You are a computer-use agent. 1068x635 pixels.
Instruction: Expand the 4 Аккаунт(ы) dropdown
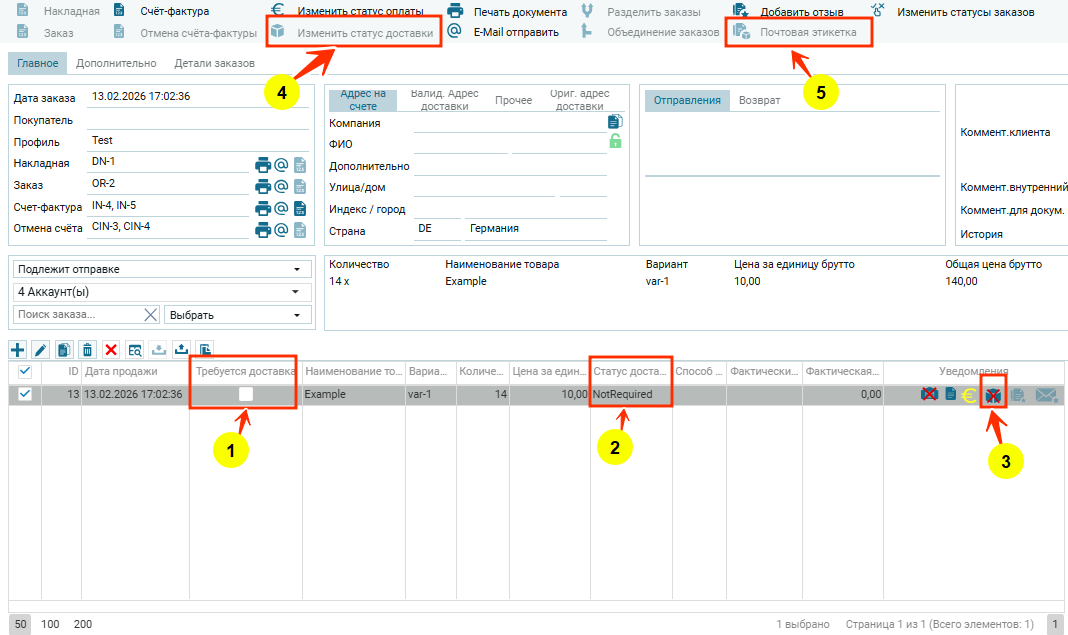(x=160, y=292)
